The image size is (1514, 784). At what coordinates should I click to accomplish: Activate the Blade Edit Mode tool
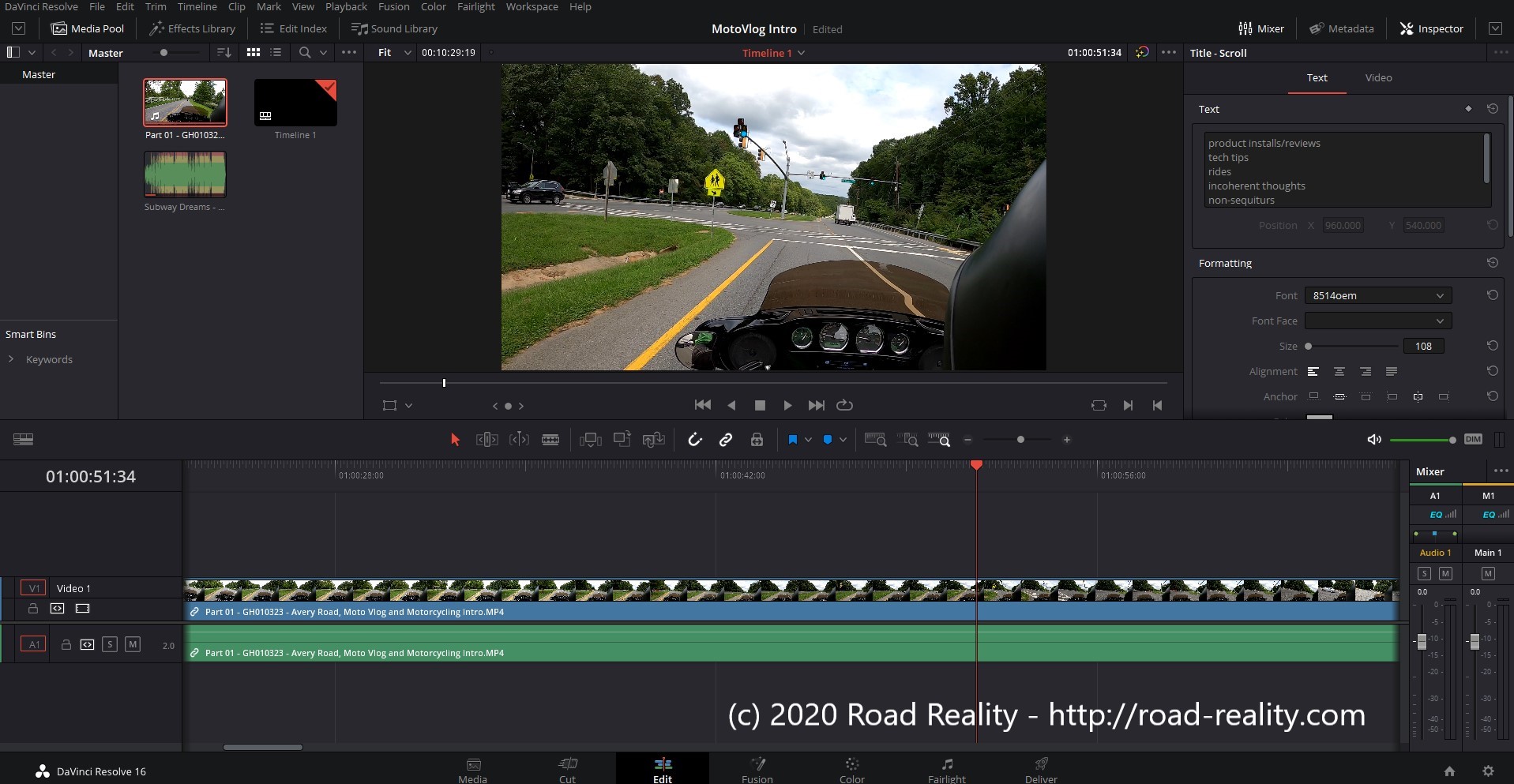tap(550, 440)
